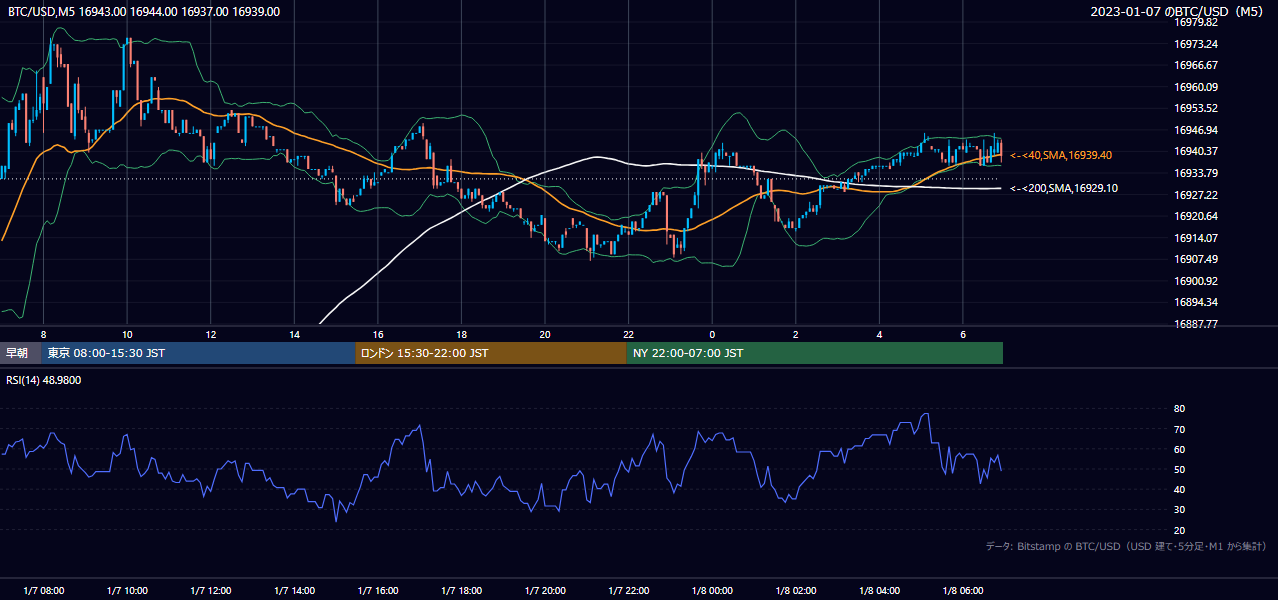Click the price axis label 16920.64
The width and height of the screenshot is (1278, 600).
tap(1196, 216)
